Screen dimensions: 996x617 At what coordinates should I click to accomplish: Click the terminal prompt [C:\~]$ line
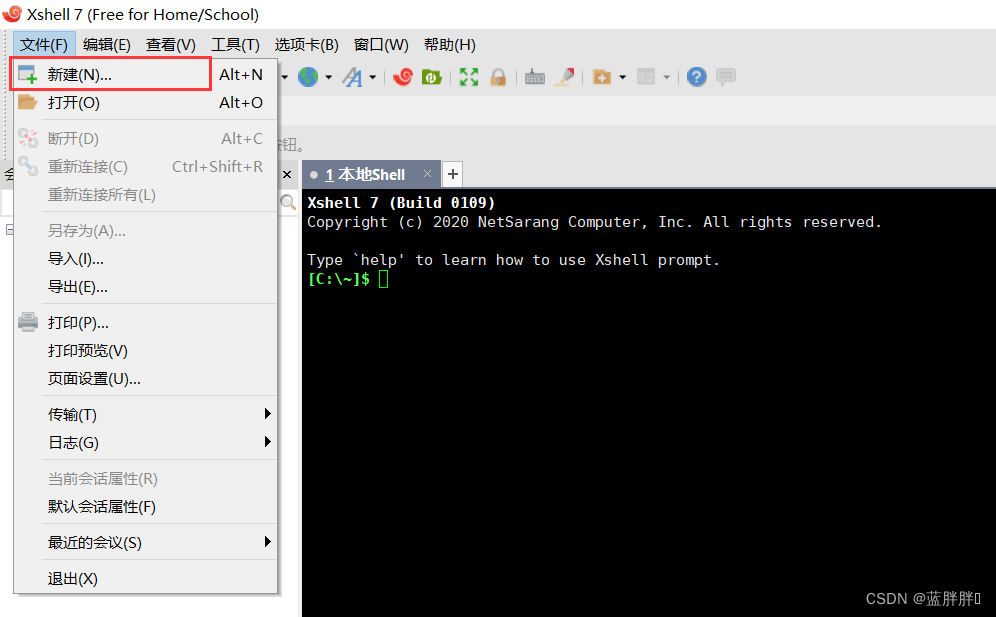tap(347, 279)
